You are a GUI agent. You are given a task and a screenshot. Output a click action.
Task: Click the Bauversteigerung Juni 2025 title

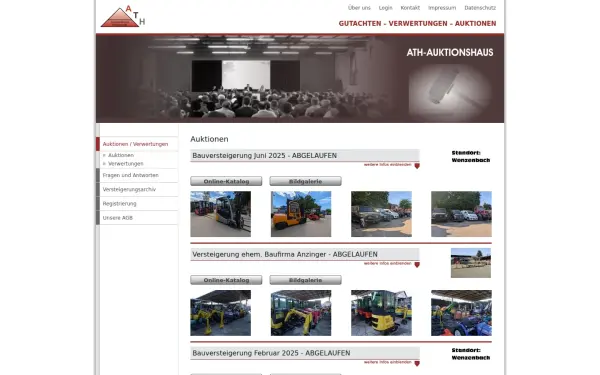[264, 155]
